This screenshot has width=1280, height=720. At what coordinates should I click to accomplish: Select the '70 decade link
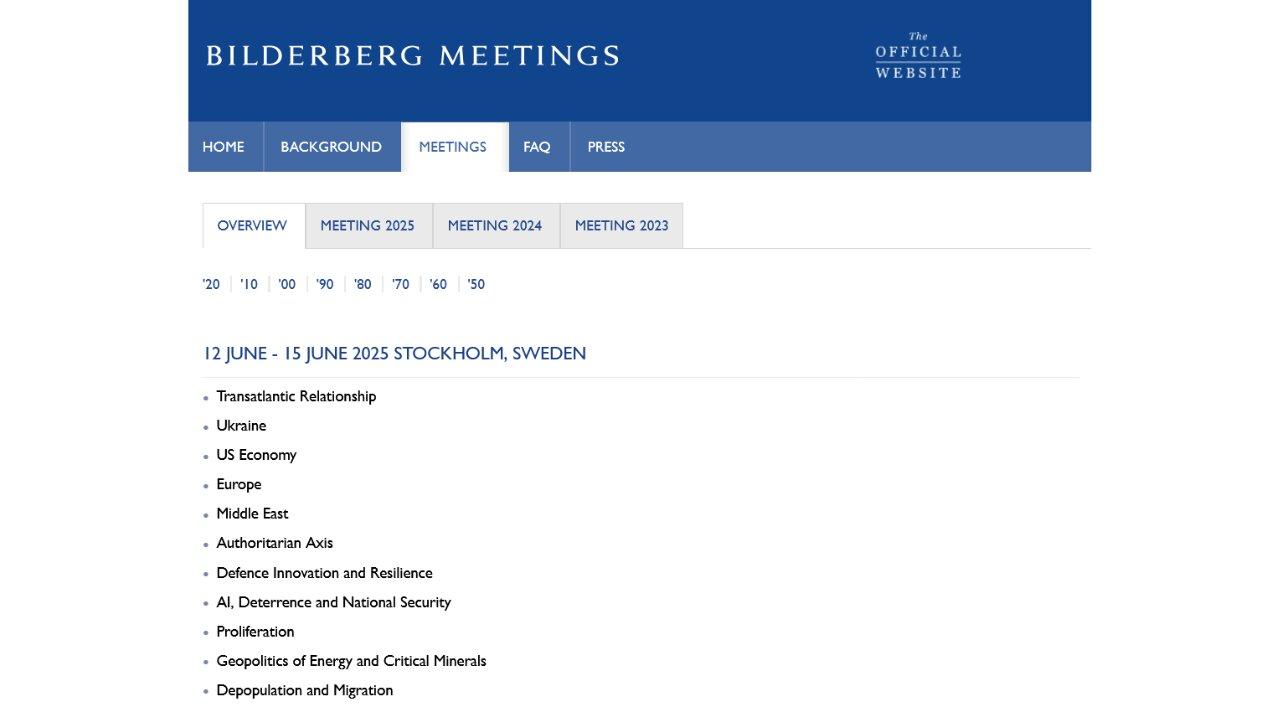400,284
